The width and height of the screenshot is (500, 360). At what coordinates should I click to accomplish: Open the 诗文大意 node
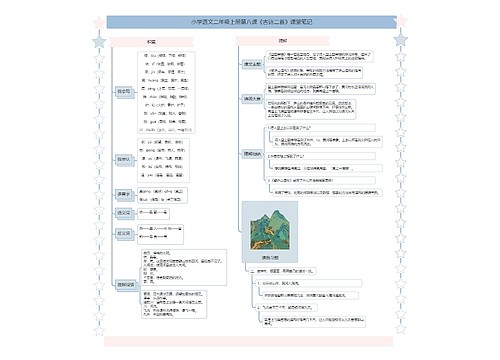point(252,99)
